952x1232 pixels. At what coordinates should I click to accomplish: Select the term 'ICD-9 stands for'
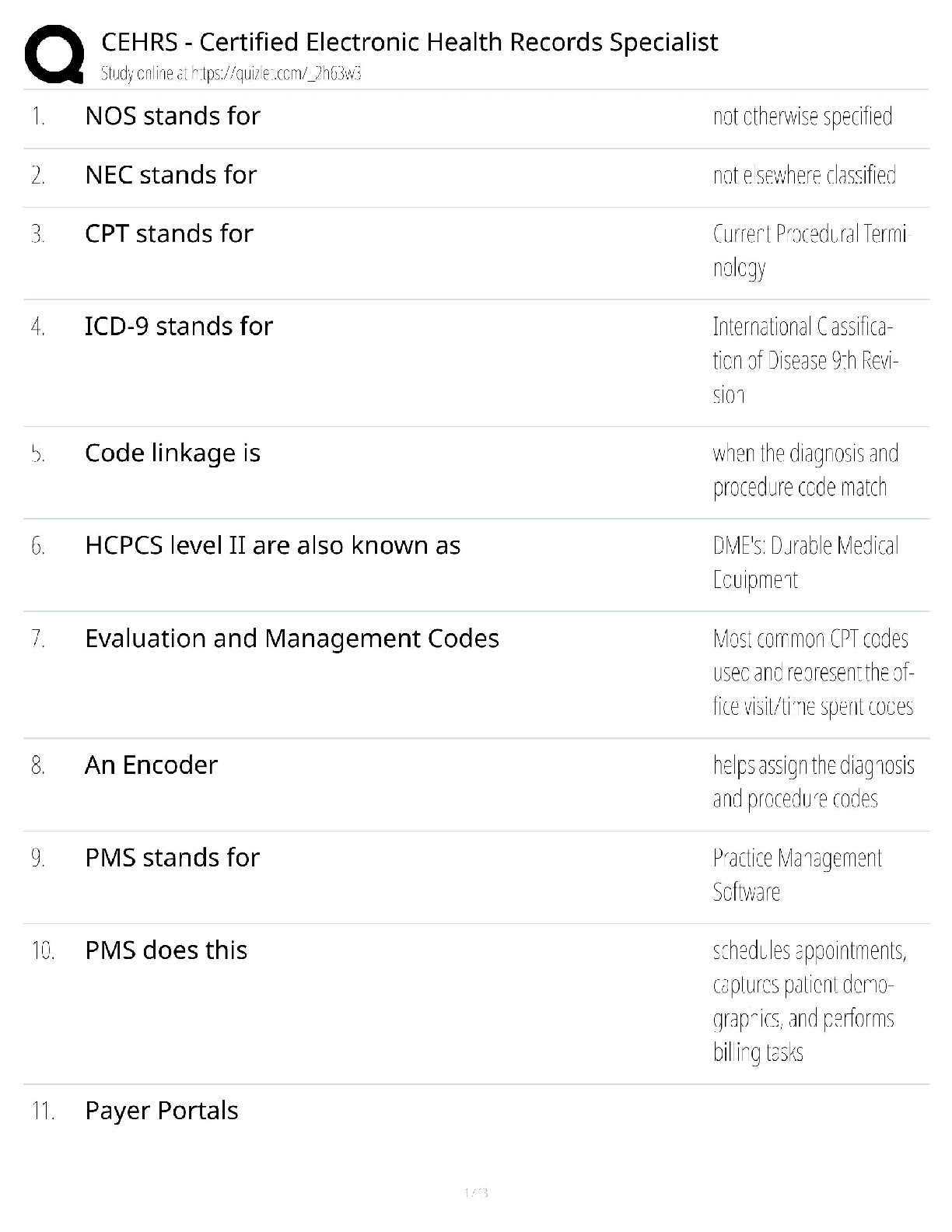pyautogui.click(x=178, y=327)
